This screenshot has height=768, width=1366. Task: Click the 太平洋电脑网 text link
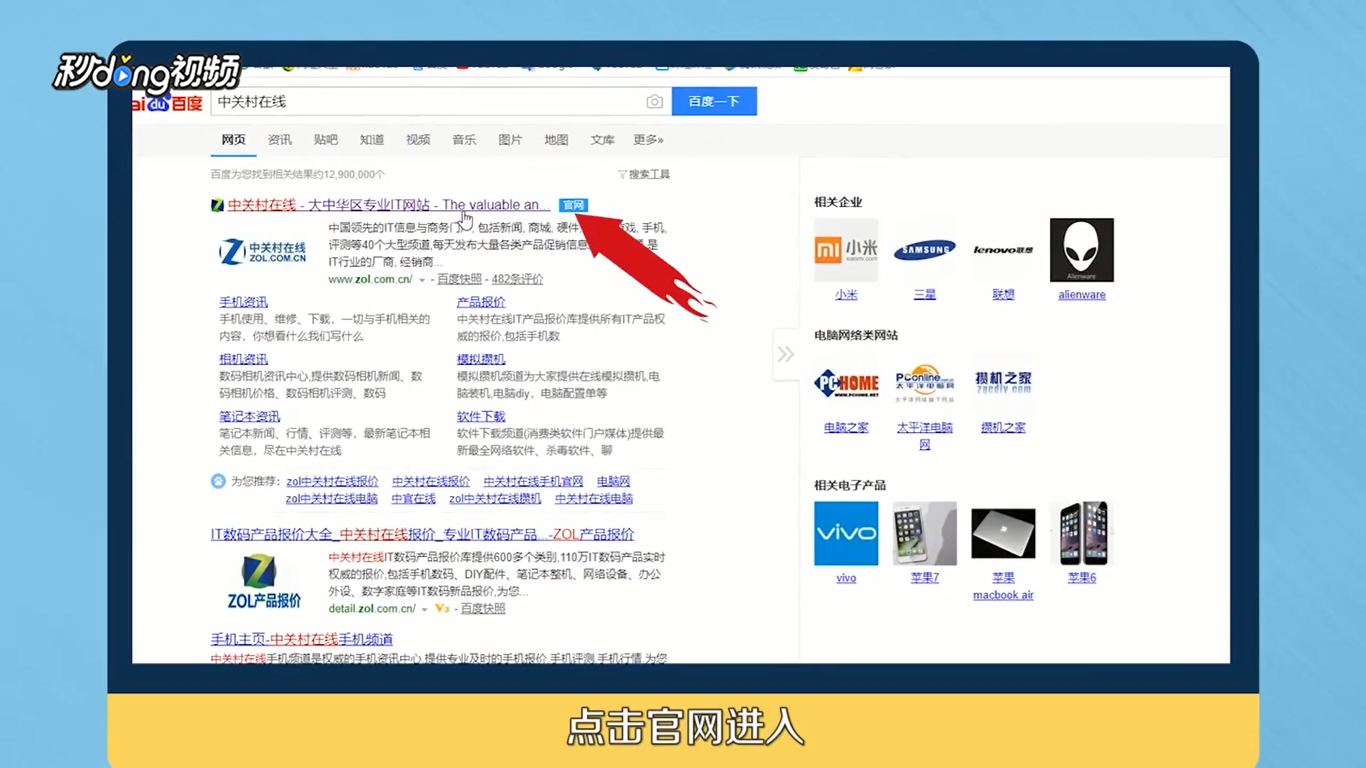pyautogui.click(x=925, y=436)
